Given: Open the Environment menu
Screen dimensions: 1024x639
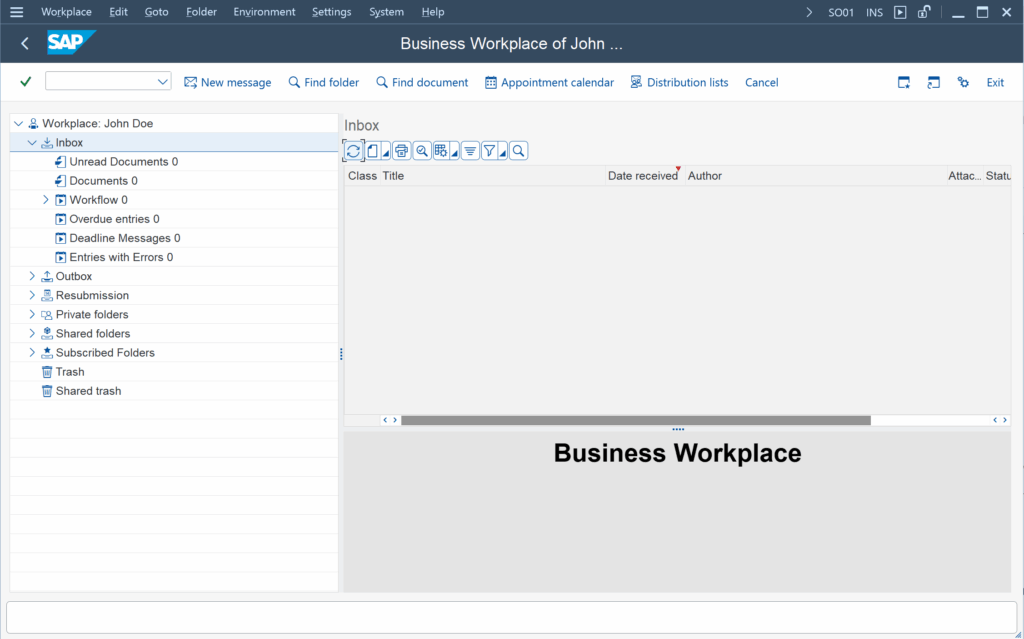Looking at the screenshot, I should [264, 12].
